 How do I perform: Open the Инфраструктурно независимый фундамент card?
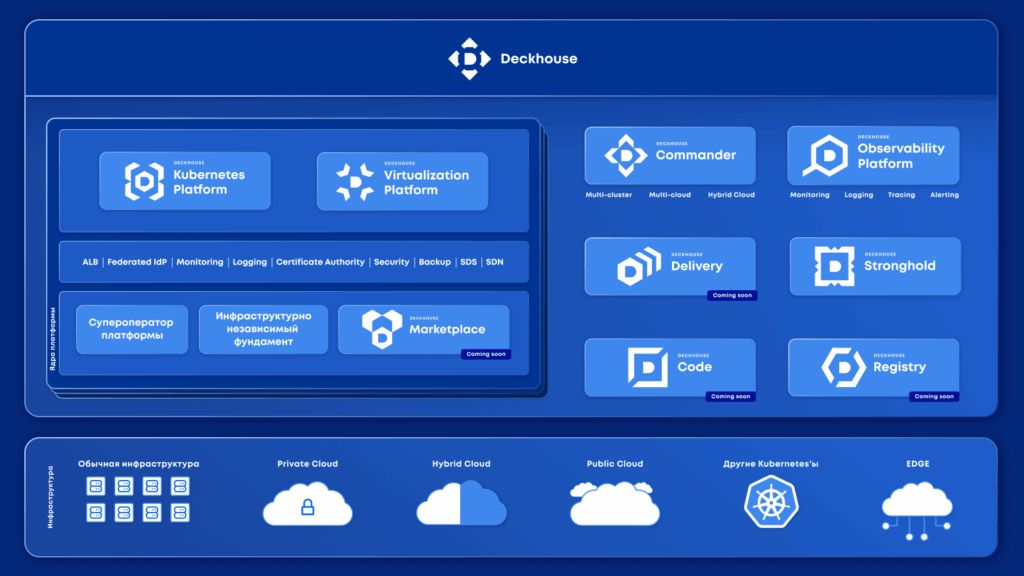tap(263, 329)
